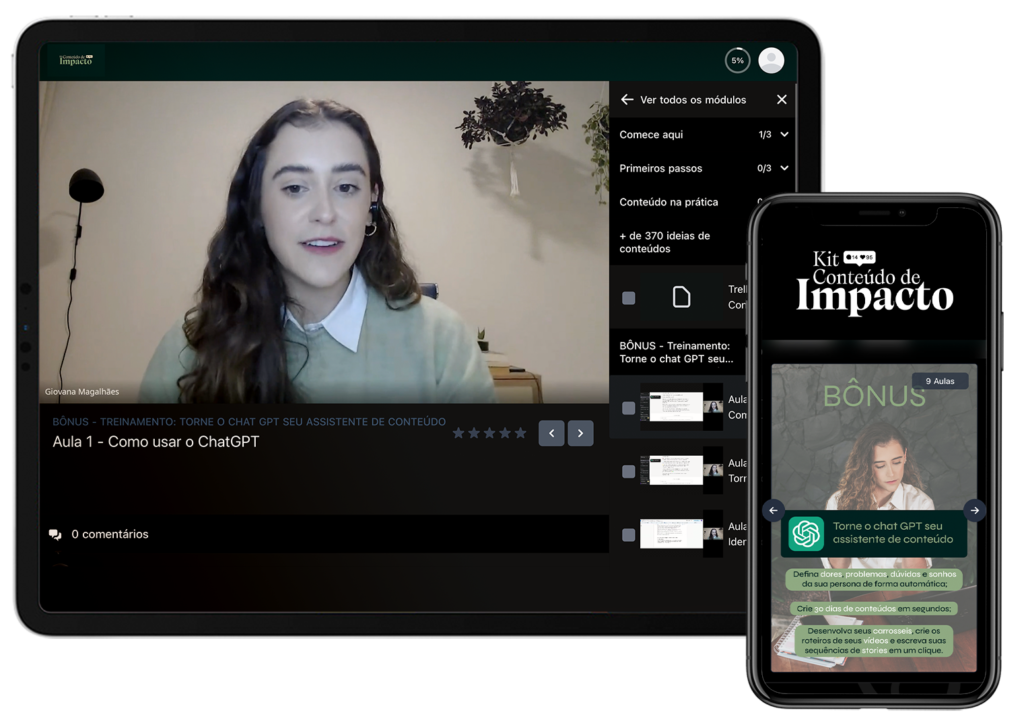Go to the previous lesson arrow button
Screen dimensions: 1024x723
click(551, 433)
